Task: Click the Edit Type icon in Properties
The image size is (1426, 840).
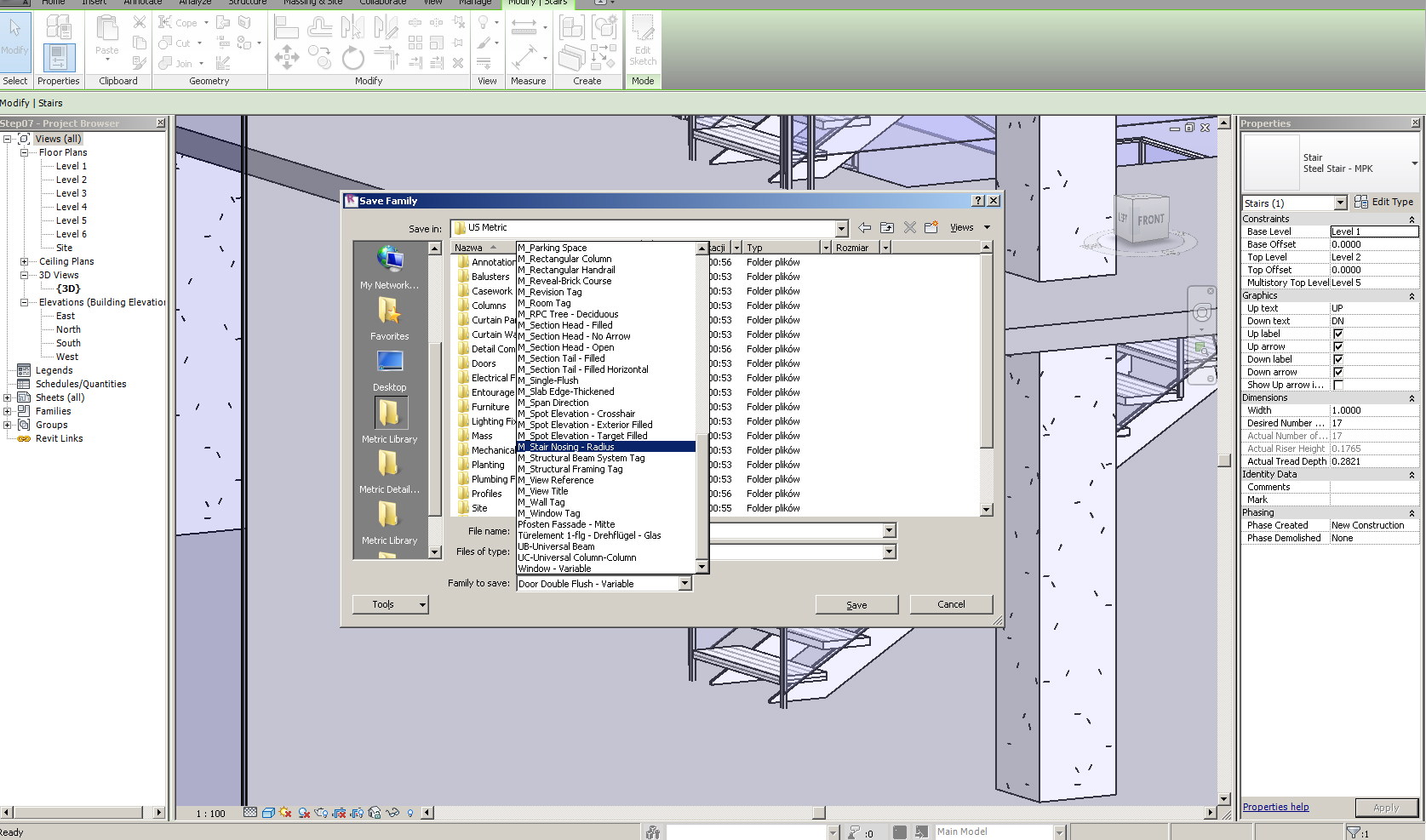Action: coord(1361,202)
